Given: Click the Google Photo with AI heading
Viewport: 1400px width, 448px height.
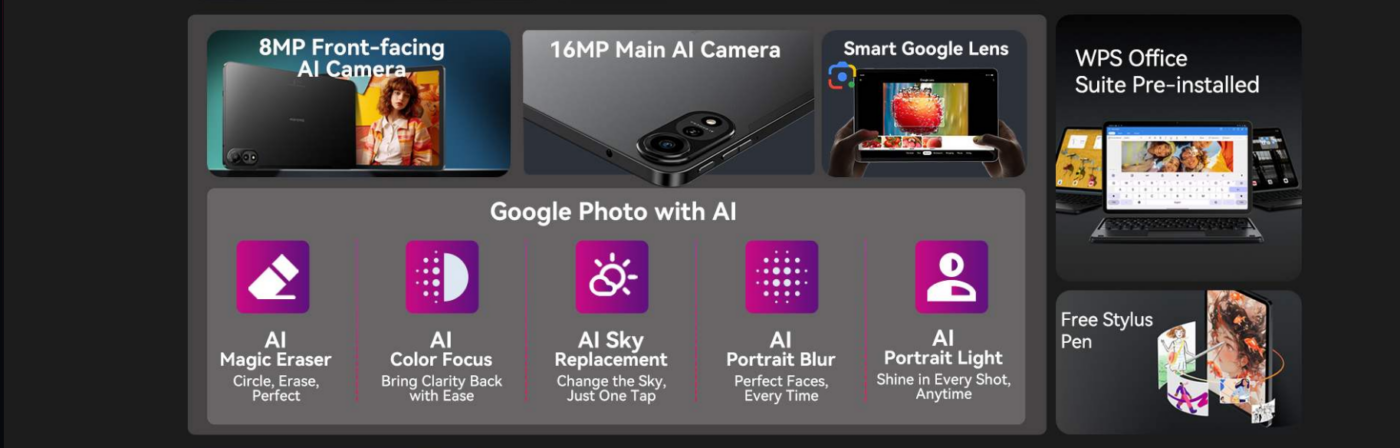Looking at the screenshot, I should point(613,212).
